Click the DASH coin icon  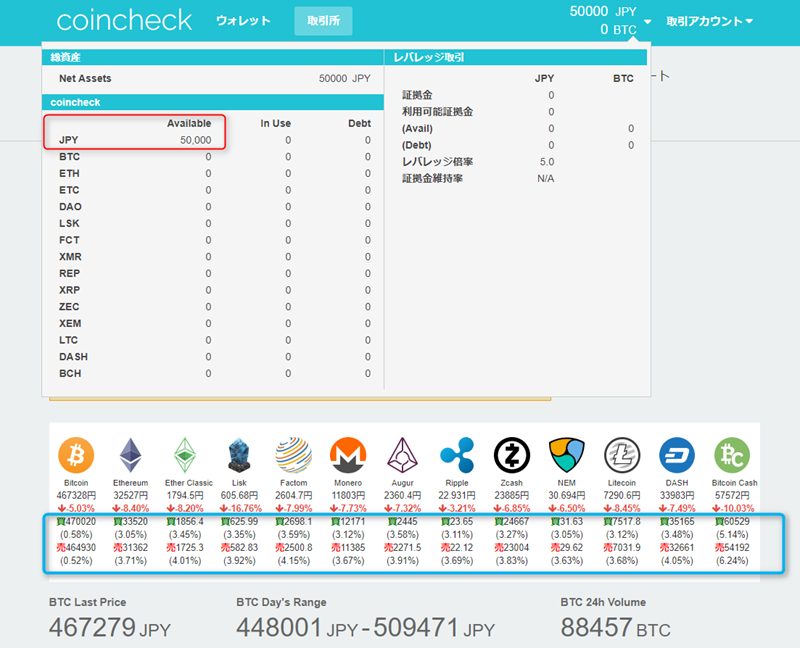pos(677,455)
